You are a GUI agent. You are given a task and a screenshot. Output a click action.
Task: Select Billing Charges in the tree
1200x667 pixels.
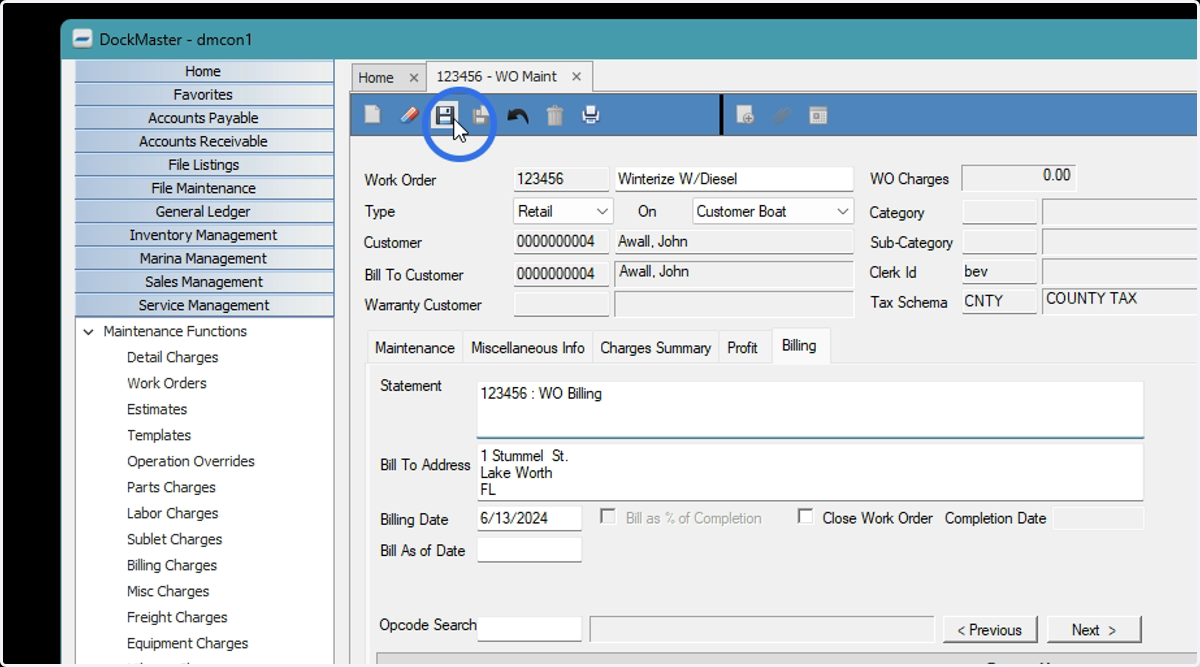[172, 565]
